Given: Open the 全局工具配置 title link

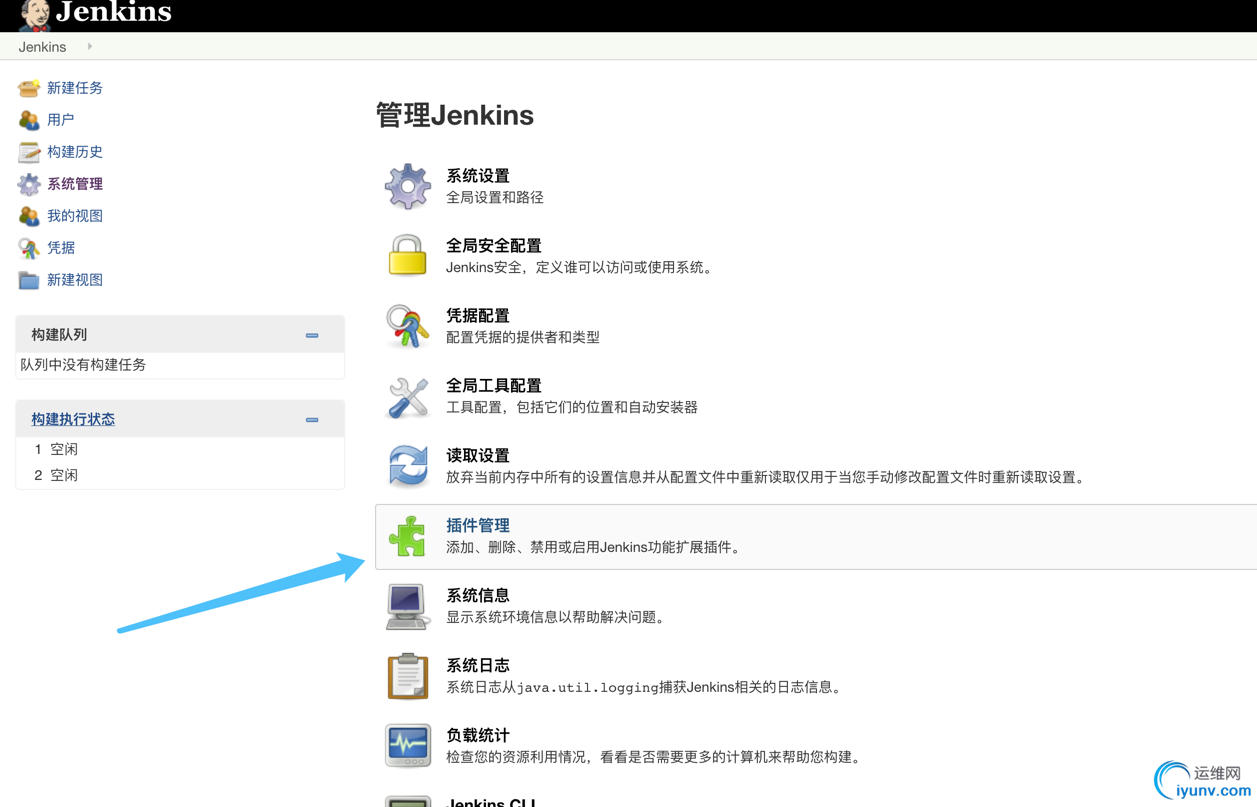Looking at the screenshot, I should pos(494,386).
